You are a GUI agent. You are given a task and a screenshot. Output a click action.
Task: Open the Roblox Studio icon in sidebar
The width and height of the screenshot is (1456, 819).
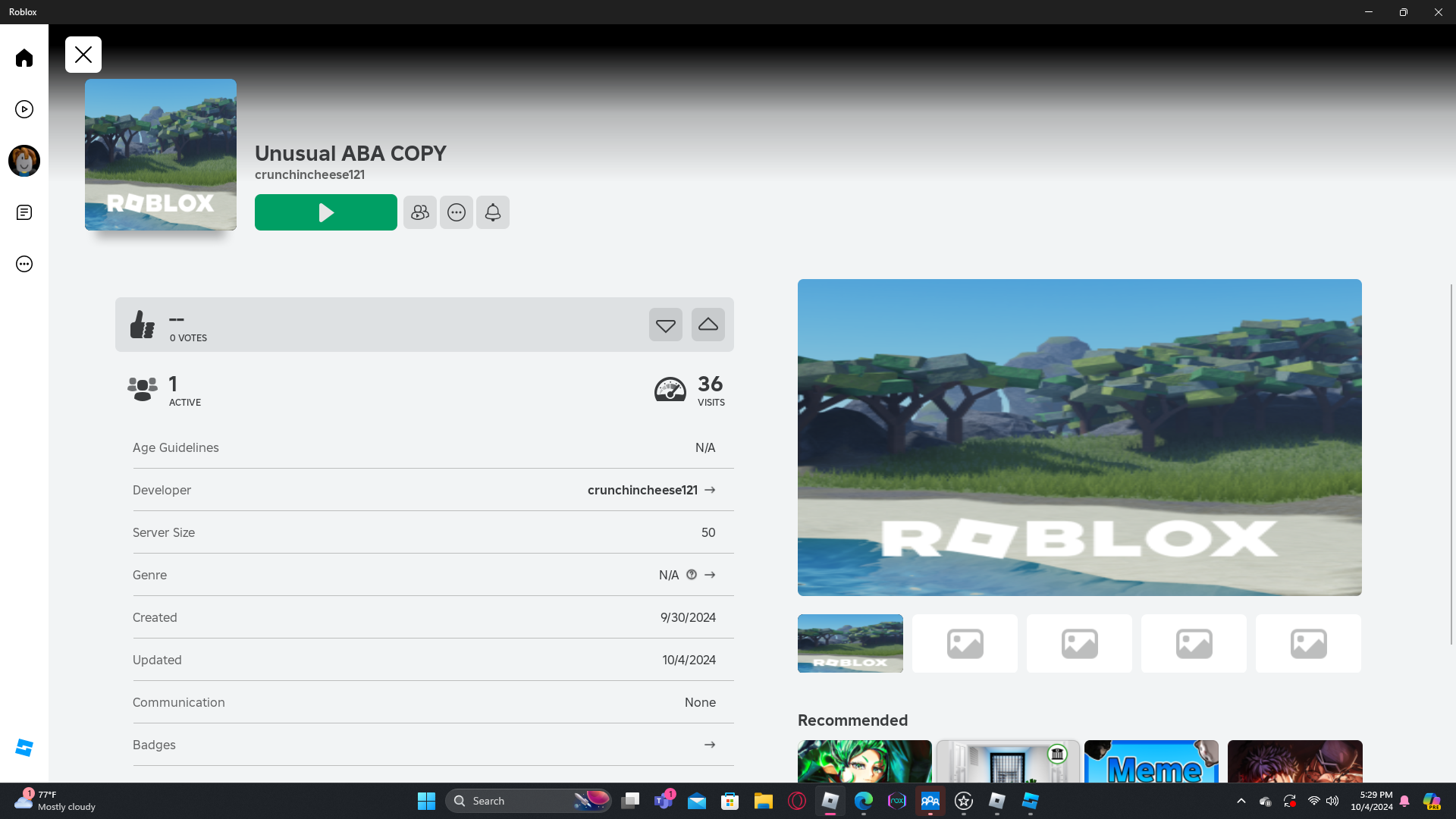click(24, 748)
